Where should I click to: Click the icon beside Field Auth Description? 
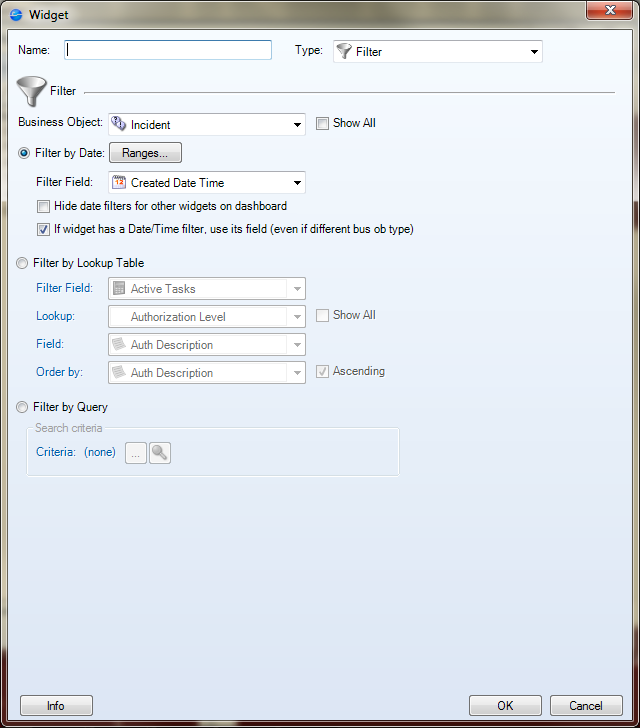tap(119, 344)
